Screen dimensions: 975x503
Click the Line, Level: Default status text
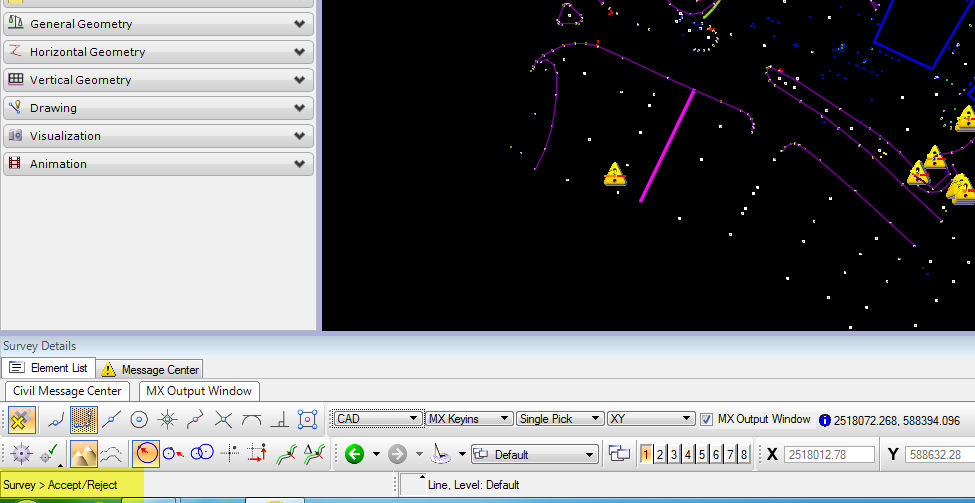473,485
